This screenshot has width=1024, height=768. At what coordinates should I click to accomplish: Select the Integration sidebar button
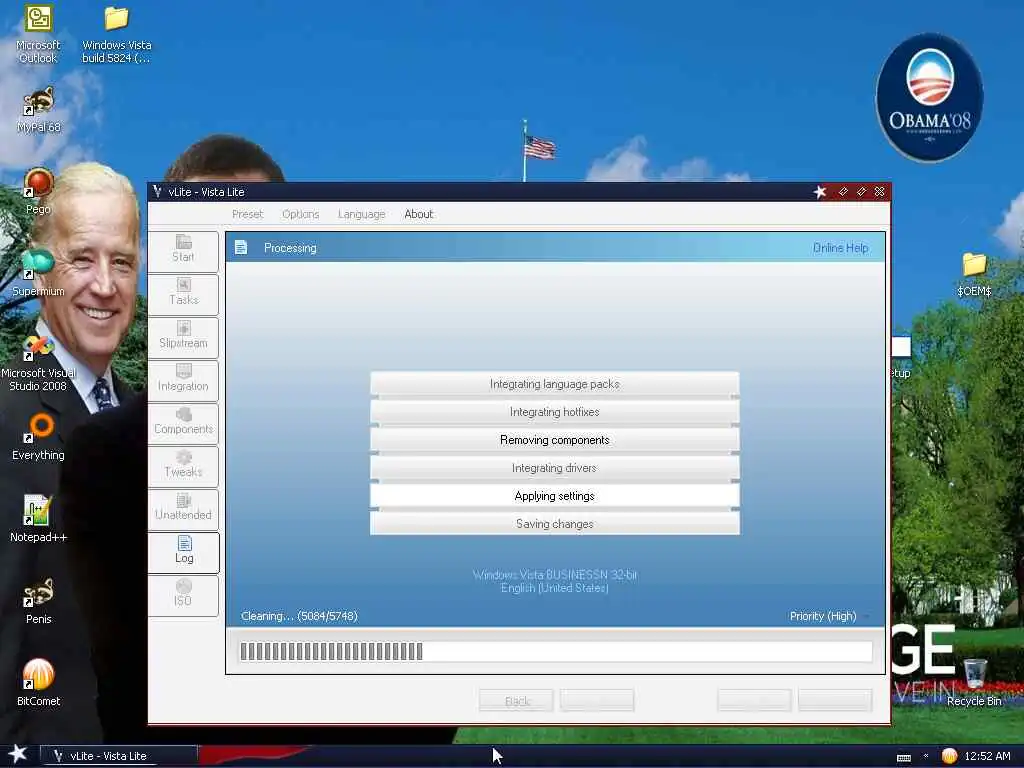(x=184, y=381)
